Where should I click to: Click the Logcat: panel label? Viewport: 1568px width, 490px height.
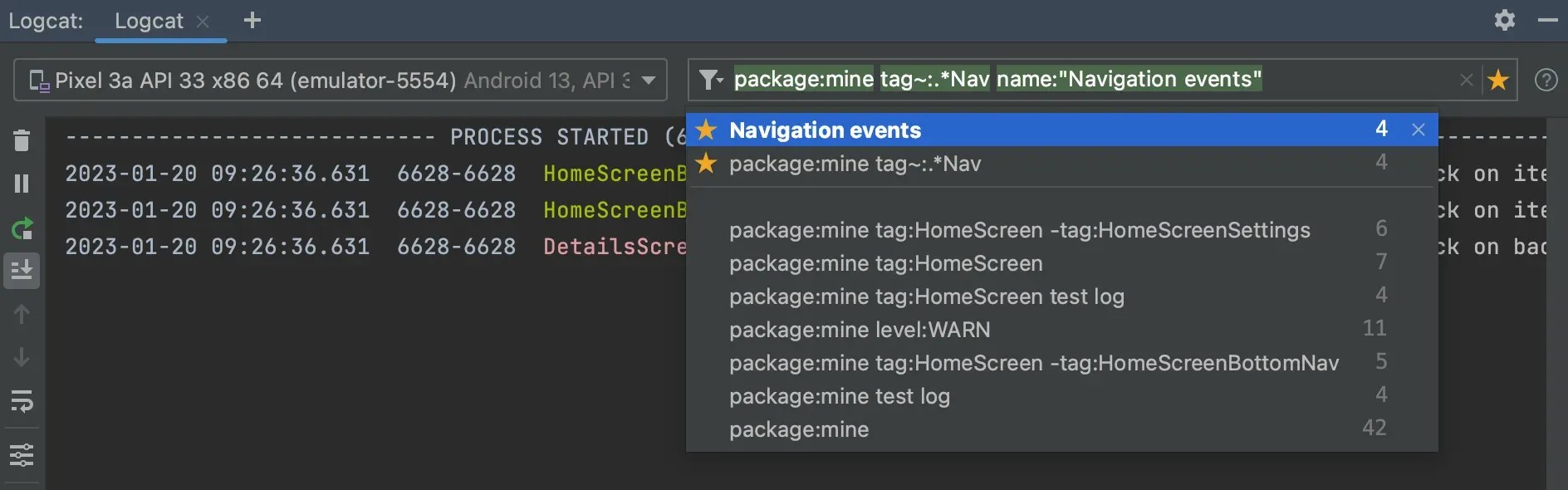pyautogui.click(x=46, y=21)
